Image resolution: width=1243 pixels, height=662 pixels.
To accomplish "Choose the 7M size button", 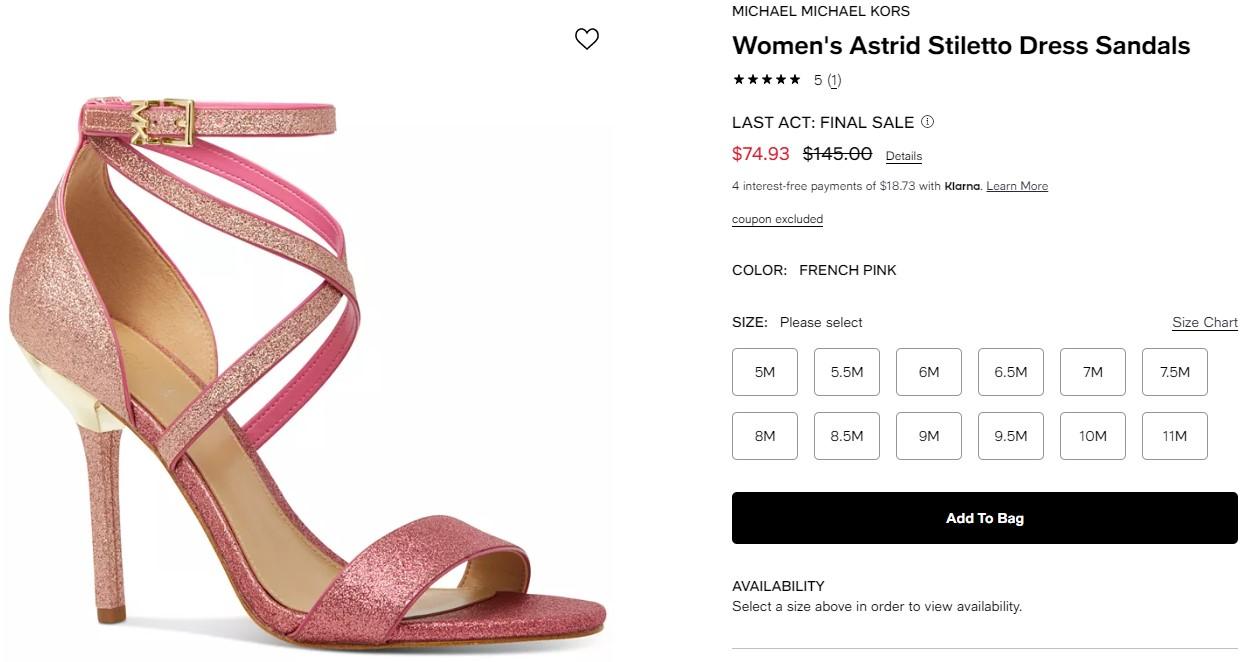I will (1093, 372).
